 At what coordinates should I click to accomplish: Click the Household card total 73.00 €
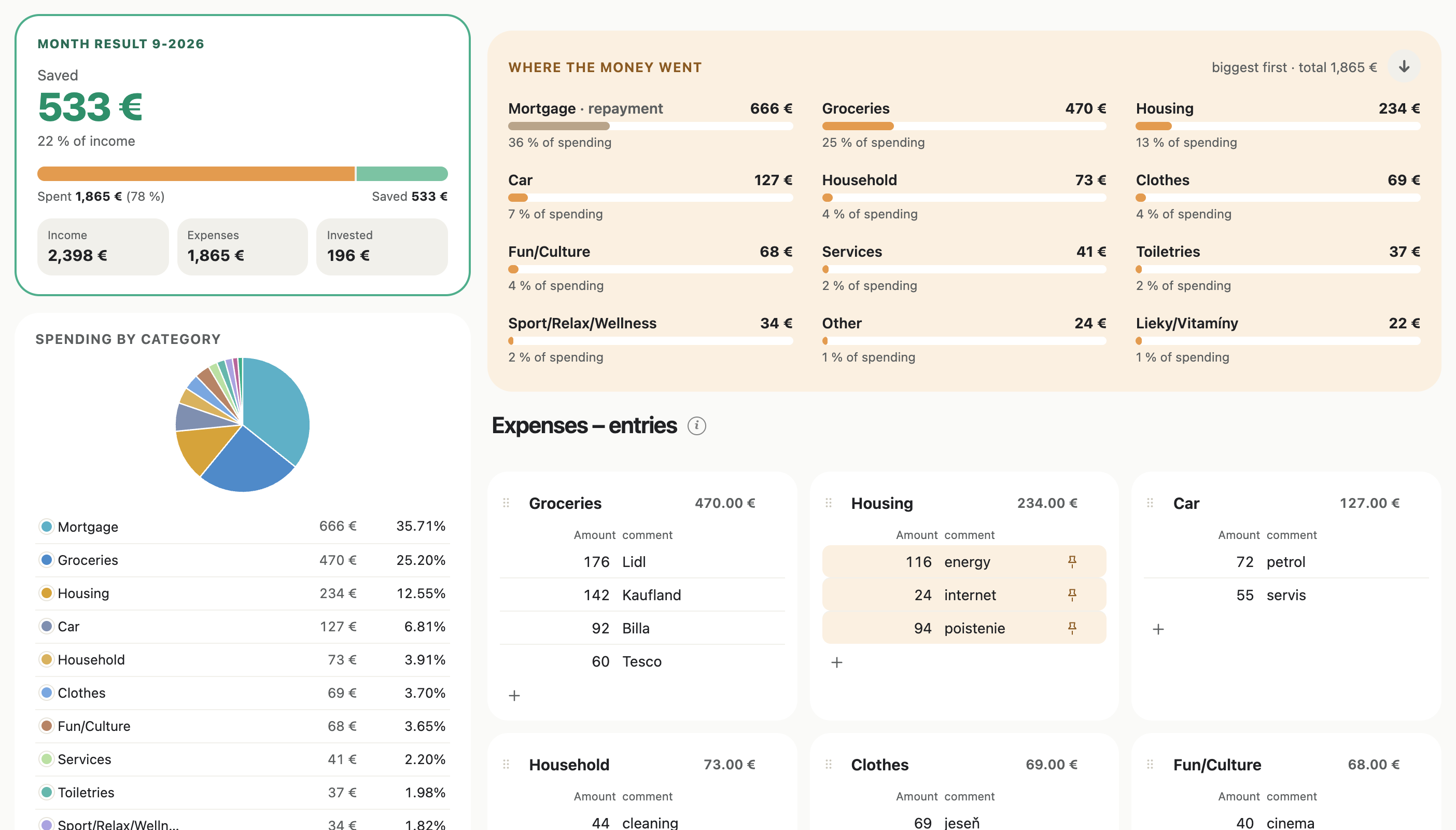[x=729, y=765]
